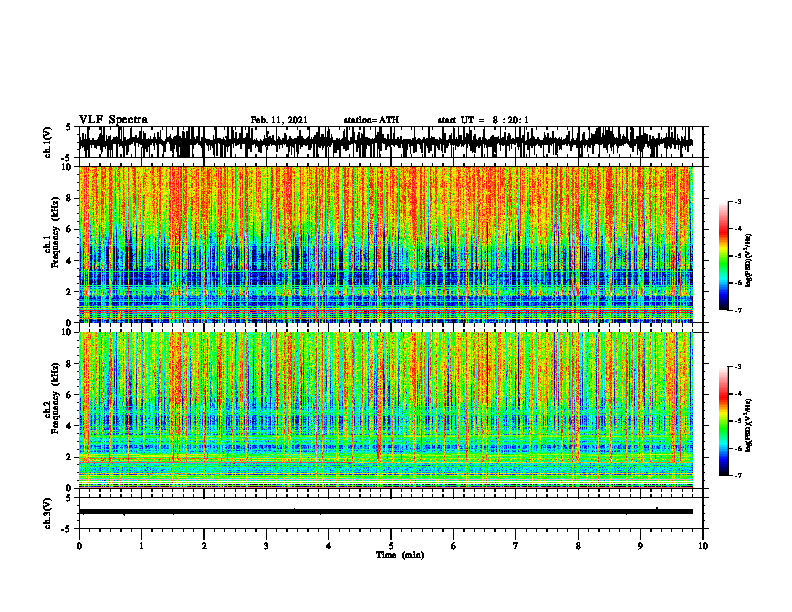Click the ch.1 spectrogram panel
The image size is (792, 612).
pyautogui.click(x=386, y=244)
